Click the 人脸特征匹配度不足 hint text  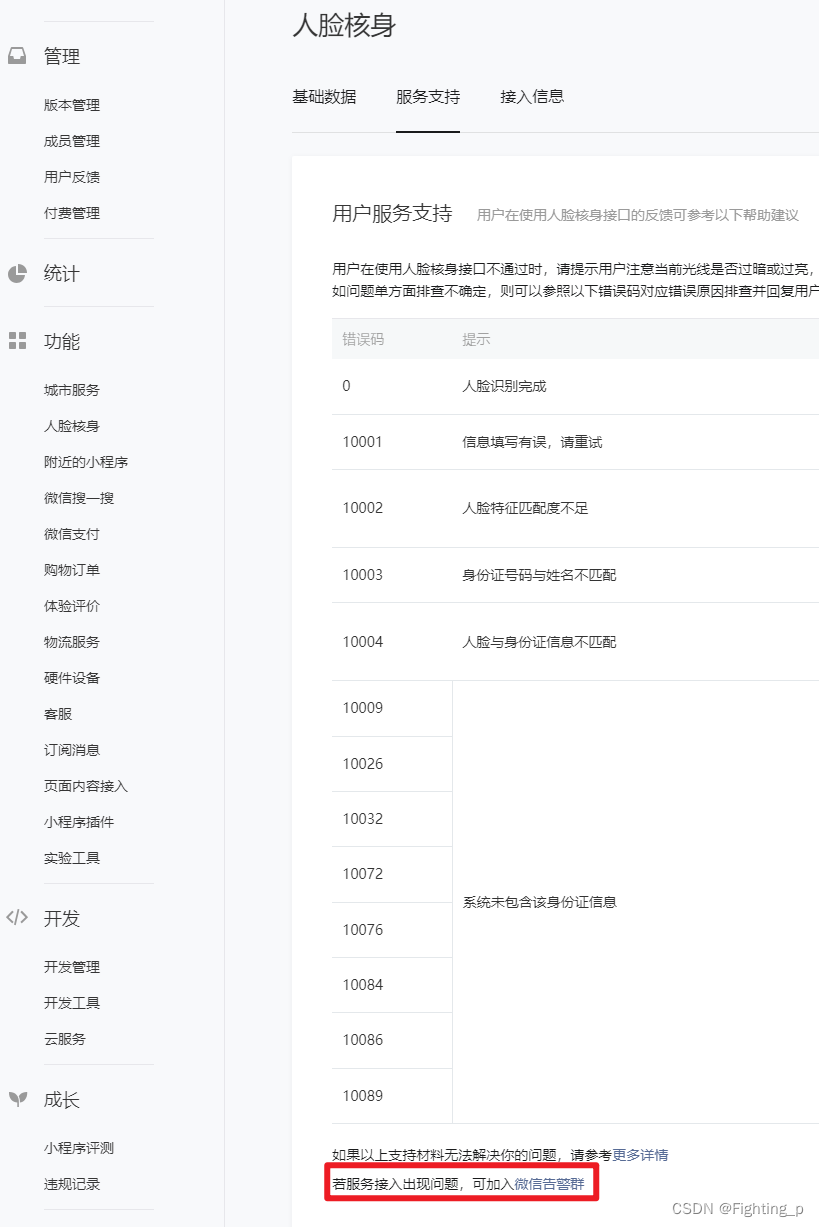(x=525, y=508)
